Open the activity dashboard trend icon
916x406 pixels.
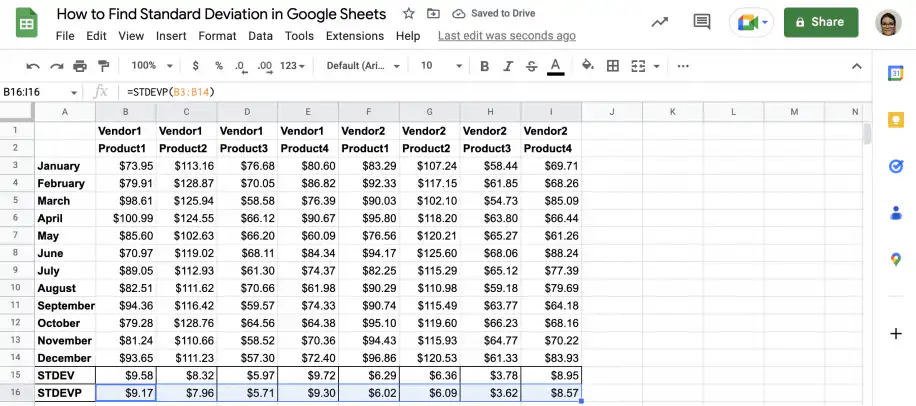tap(660, 22)
